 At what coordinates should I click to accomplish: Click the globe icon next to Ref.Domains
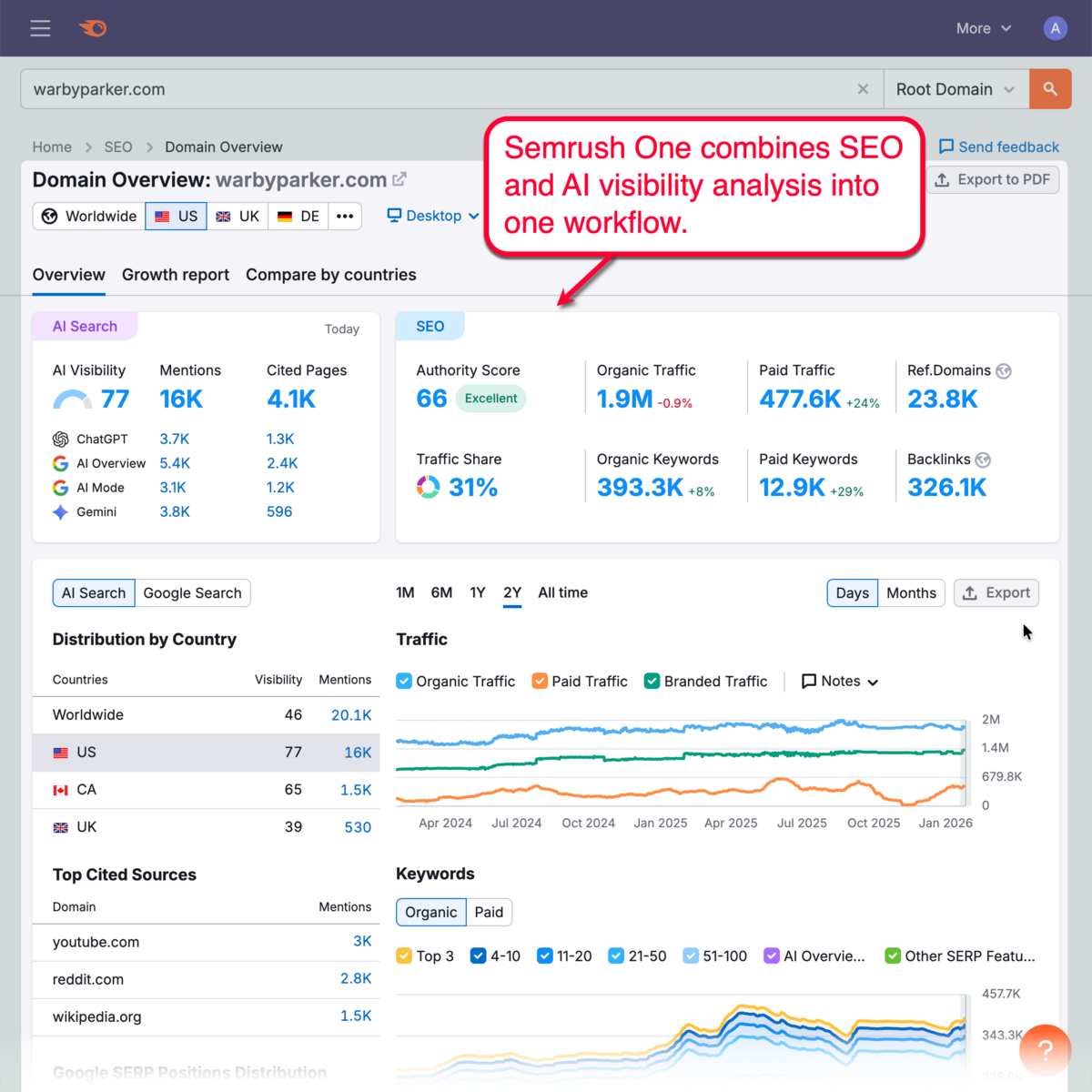coord(1004,370)
